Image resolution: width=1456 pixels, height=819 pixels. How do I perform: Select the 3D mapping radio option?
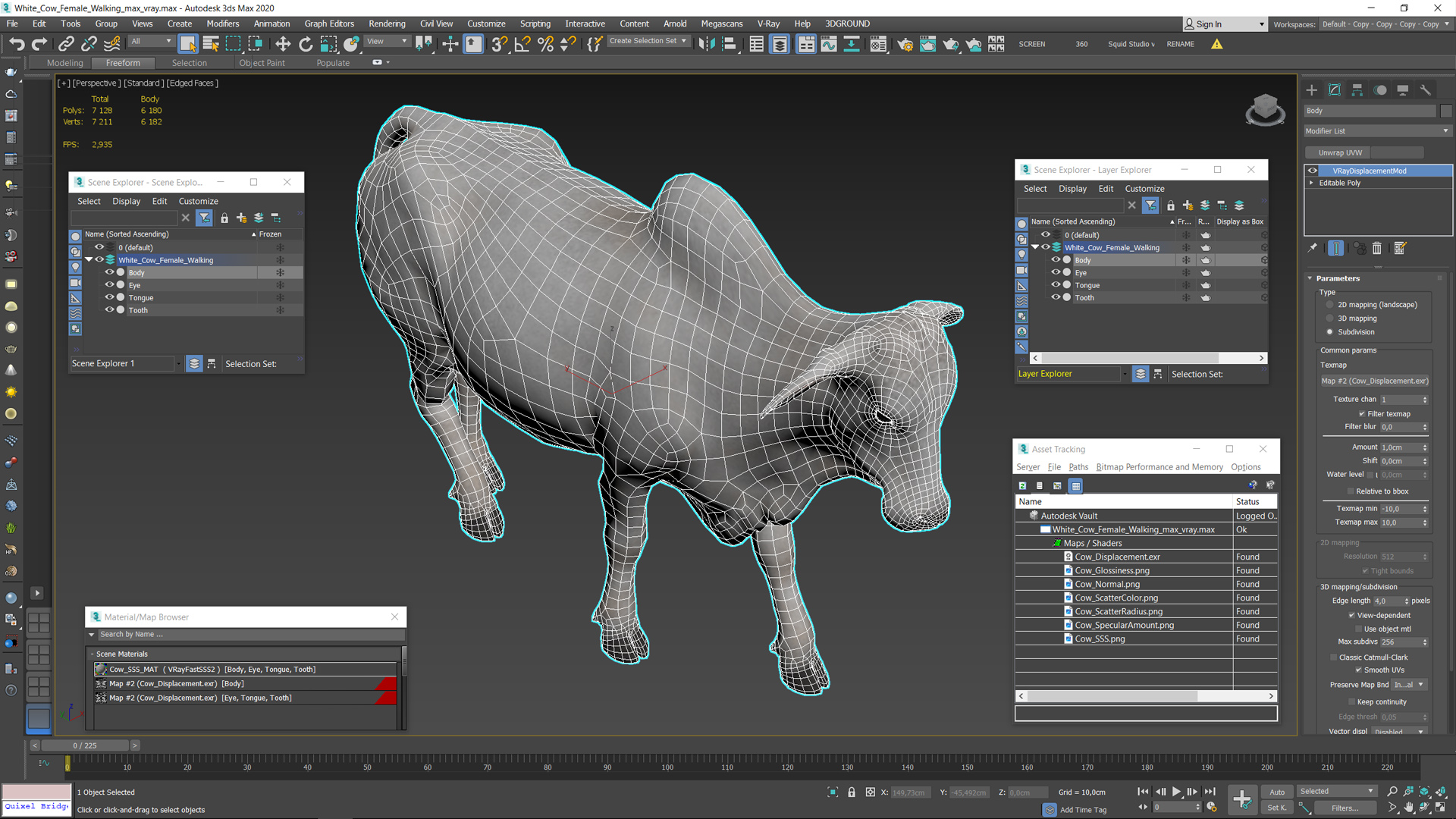pyautogui.click(x=1329, y=318)
